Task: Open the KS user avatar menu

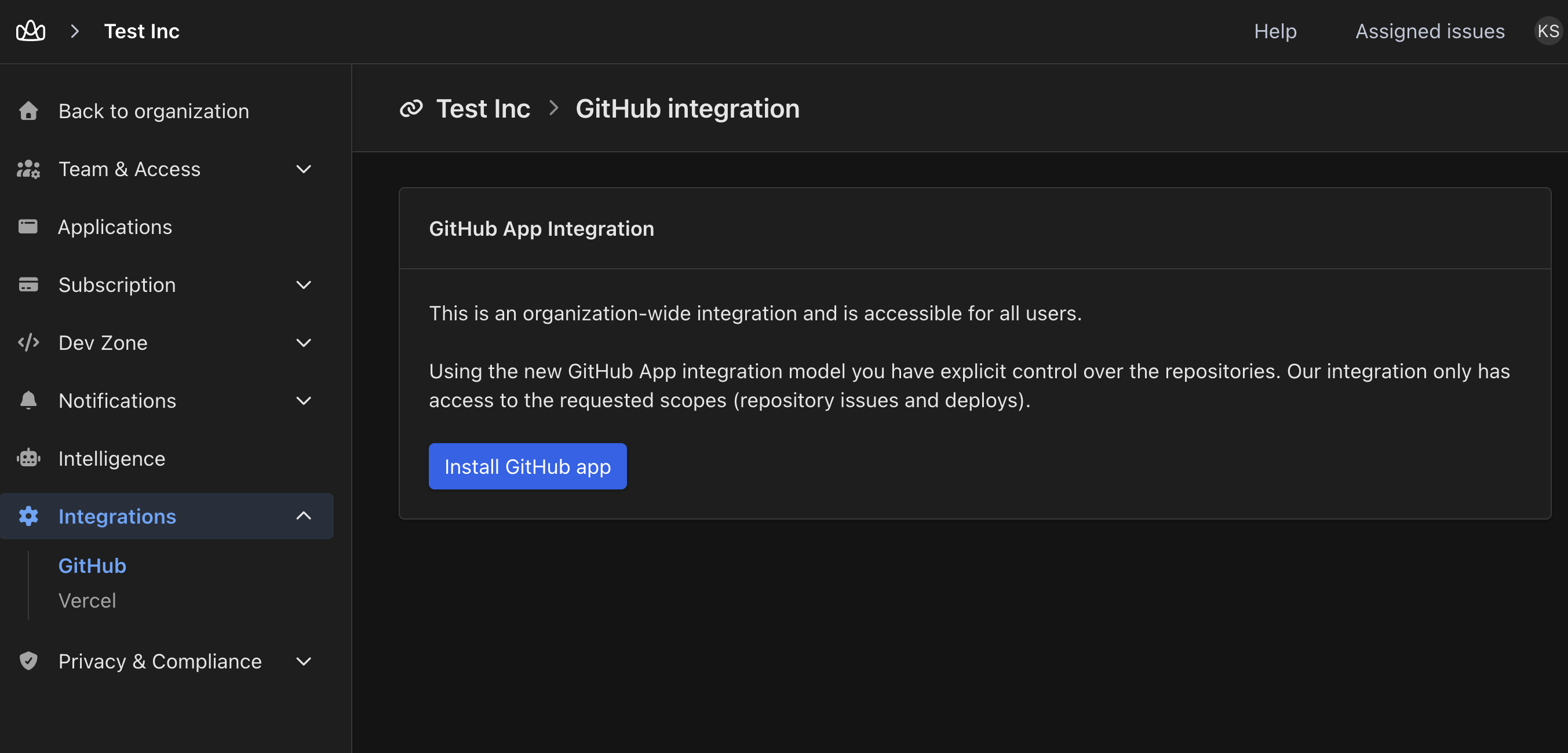Action: coord(1548,31)
